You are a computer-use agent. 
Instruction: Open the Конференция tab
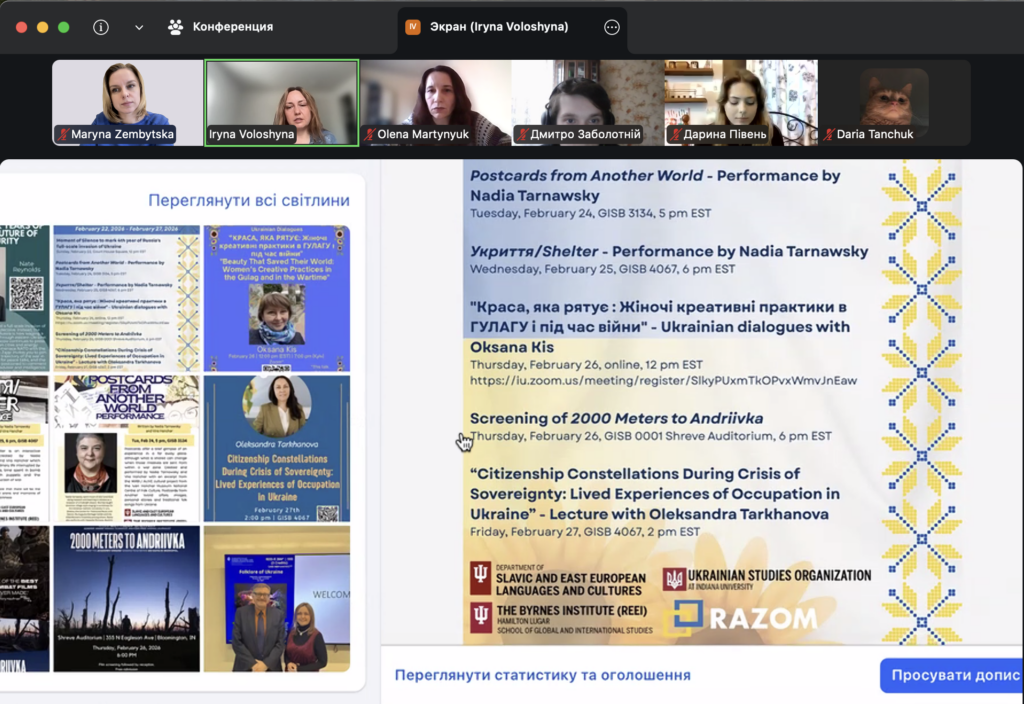click(x=220, y=27)
